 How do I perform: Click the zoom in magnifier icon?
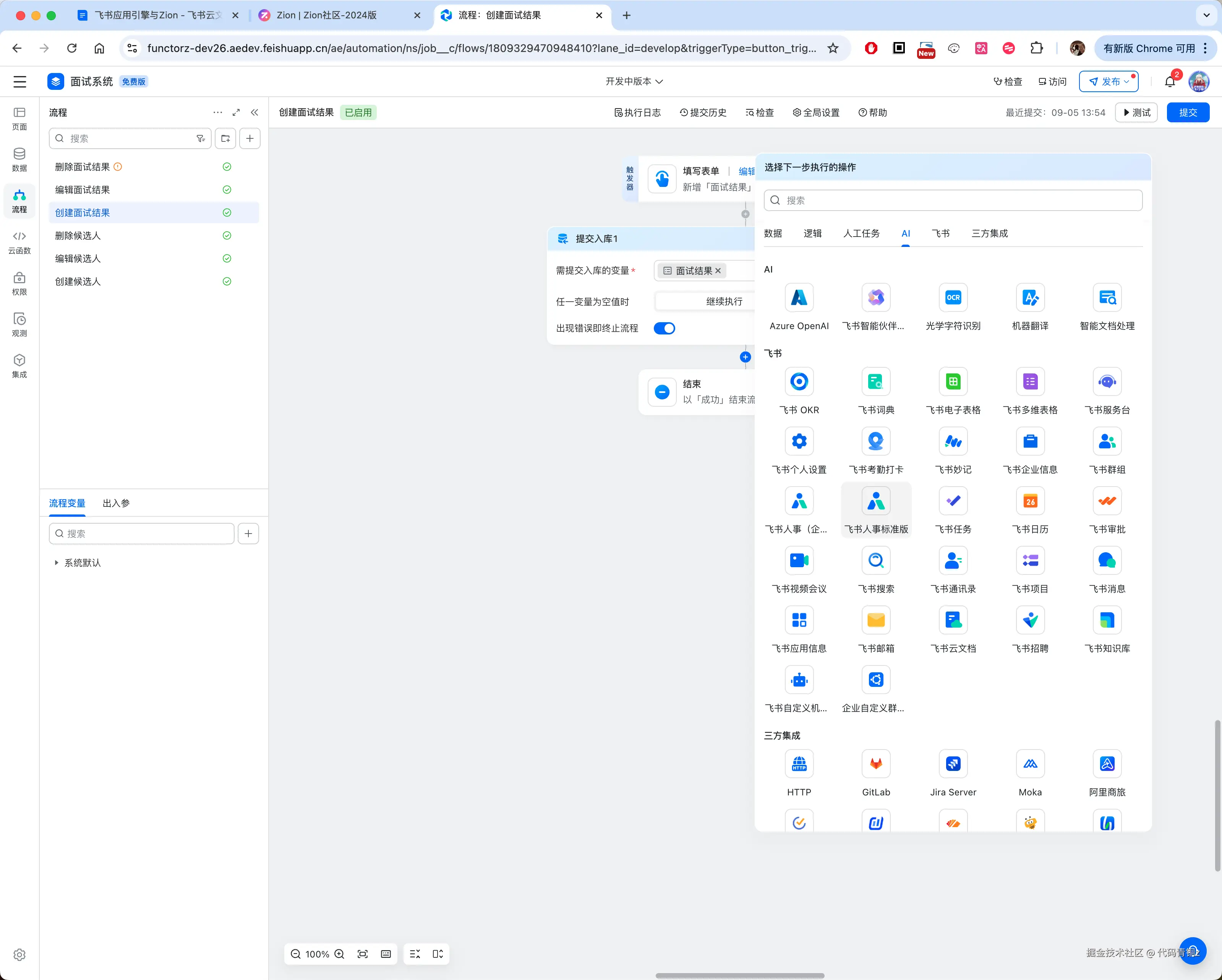tap(339, 954)
